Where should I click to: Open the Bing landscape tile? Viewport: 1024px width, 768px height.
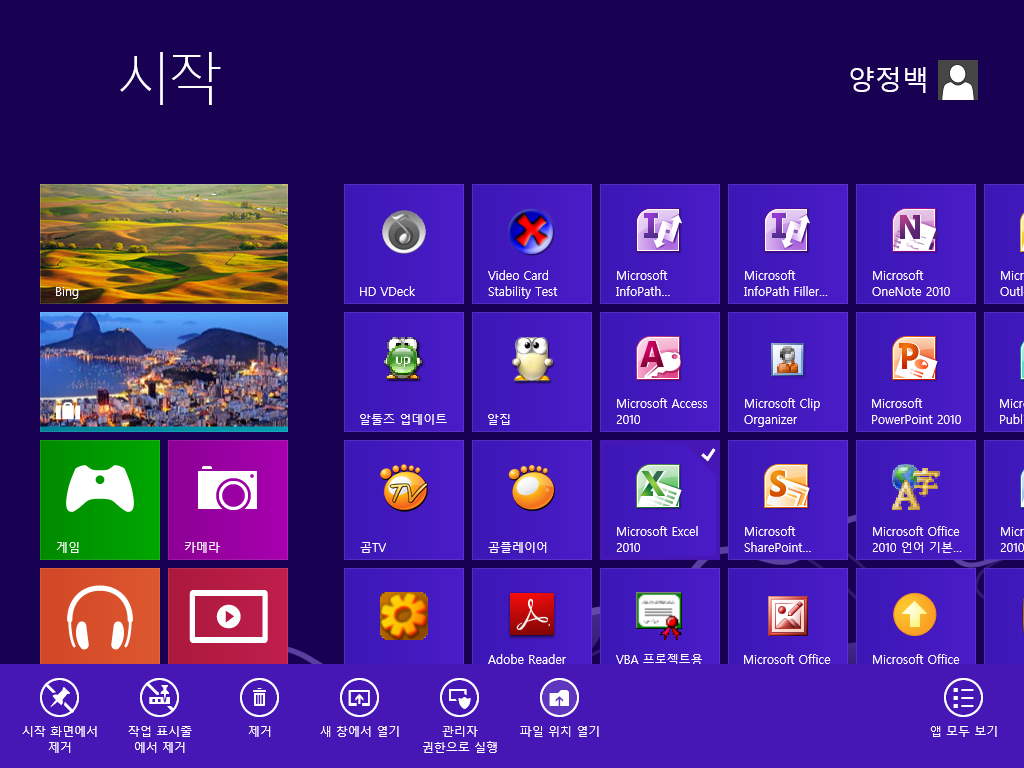(x=164, y=244)
